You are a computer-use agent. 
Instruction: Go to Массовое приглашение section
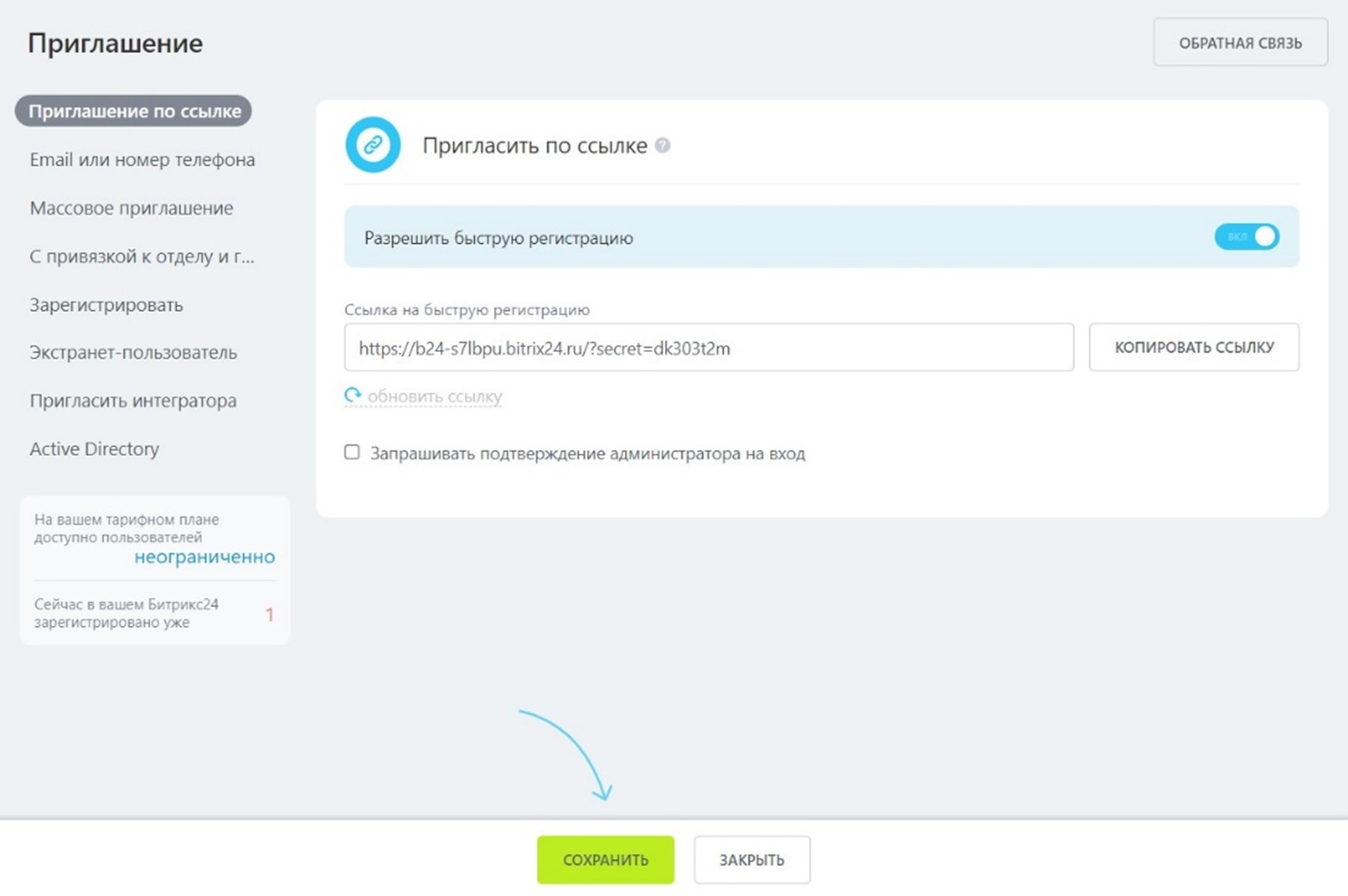132,208
